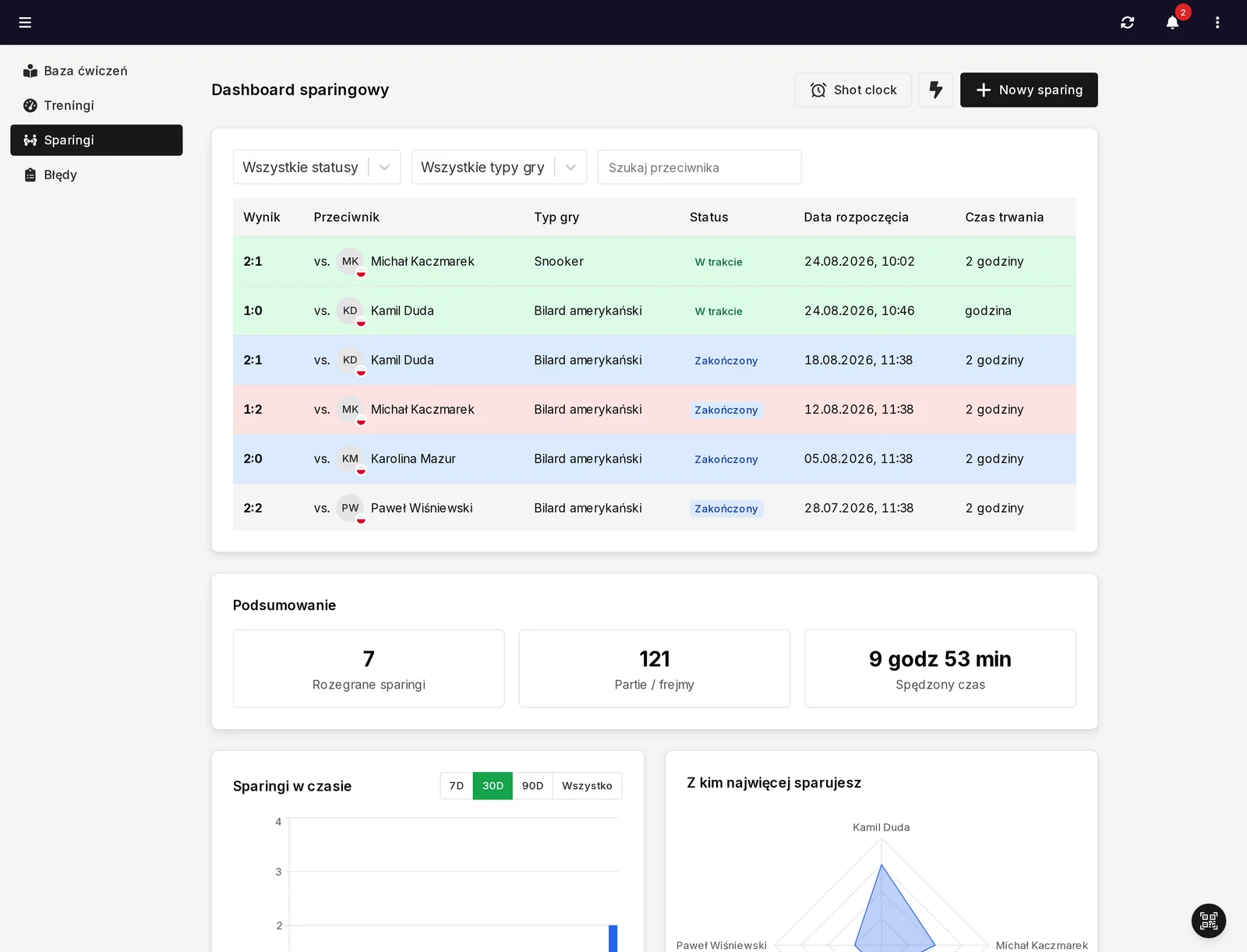
Task: Click the 1:2 score cell
Action: coord(253,410)
